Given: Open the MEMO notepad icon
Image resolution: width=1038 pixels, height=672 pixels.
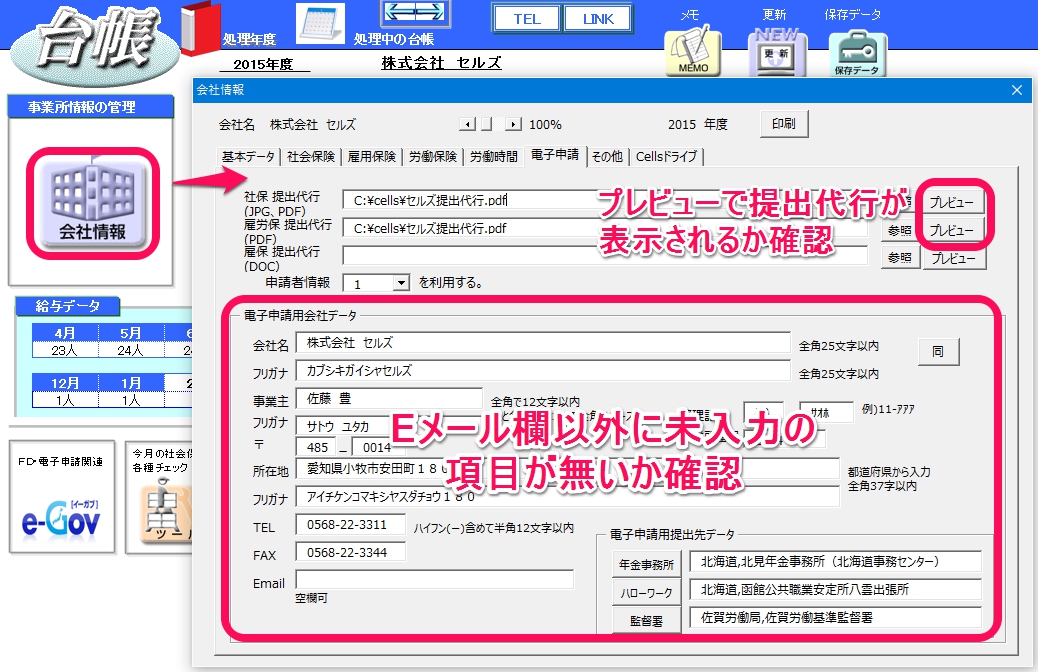Looking at the screenshot, I should [692, 52].
